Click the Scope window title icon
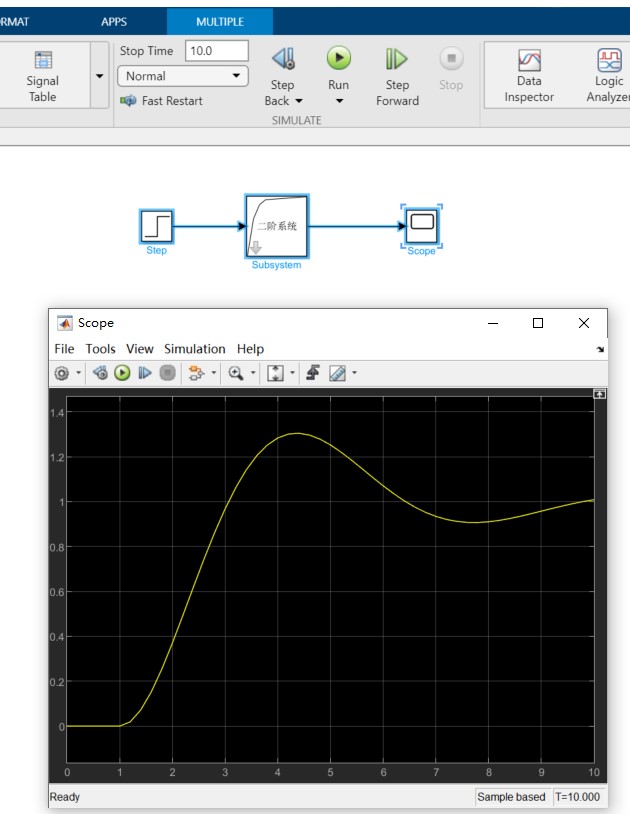 tap(65, 323)
